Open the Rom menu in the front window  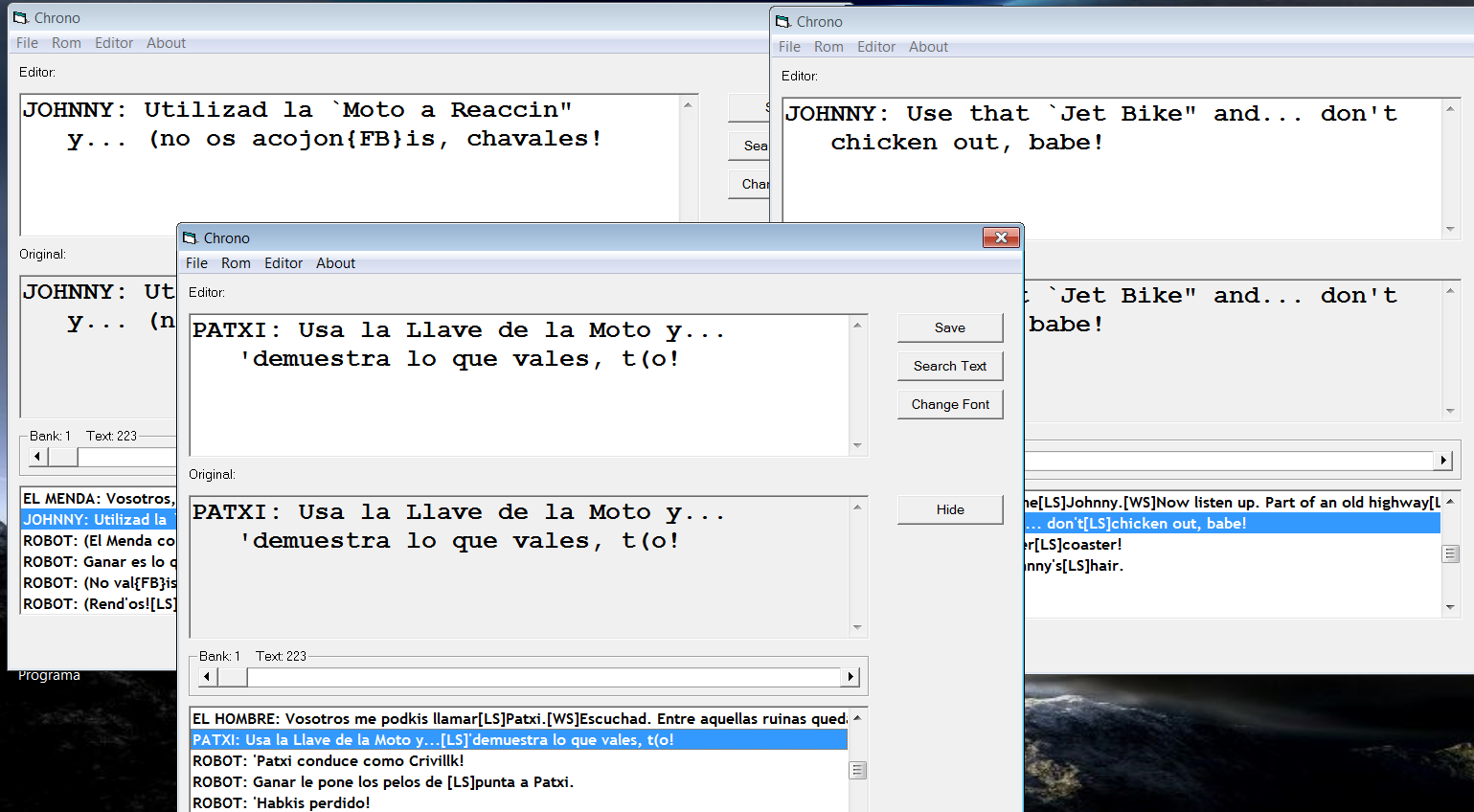point(236,263)
